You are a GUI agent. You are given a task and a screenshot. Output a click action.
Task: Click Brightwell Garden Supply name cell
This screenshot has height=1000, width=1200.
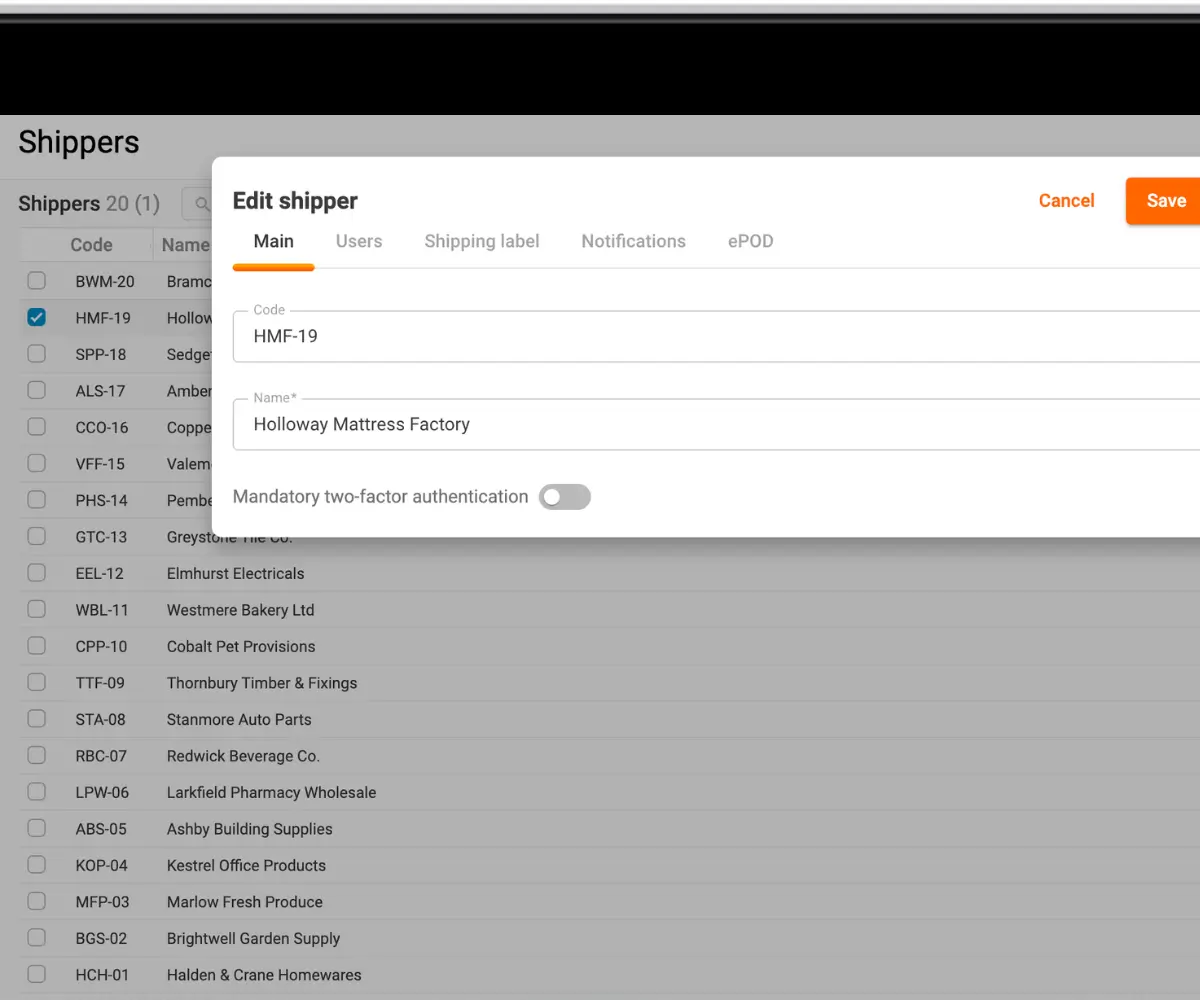click(x=254, y=939)
